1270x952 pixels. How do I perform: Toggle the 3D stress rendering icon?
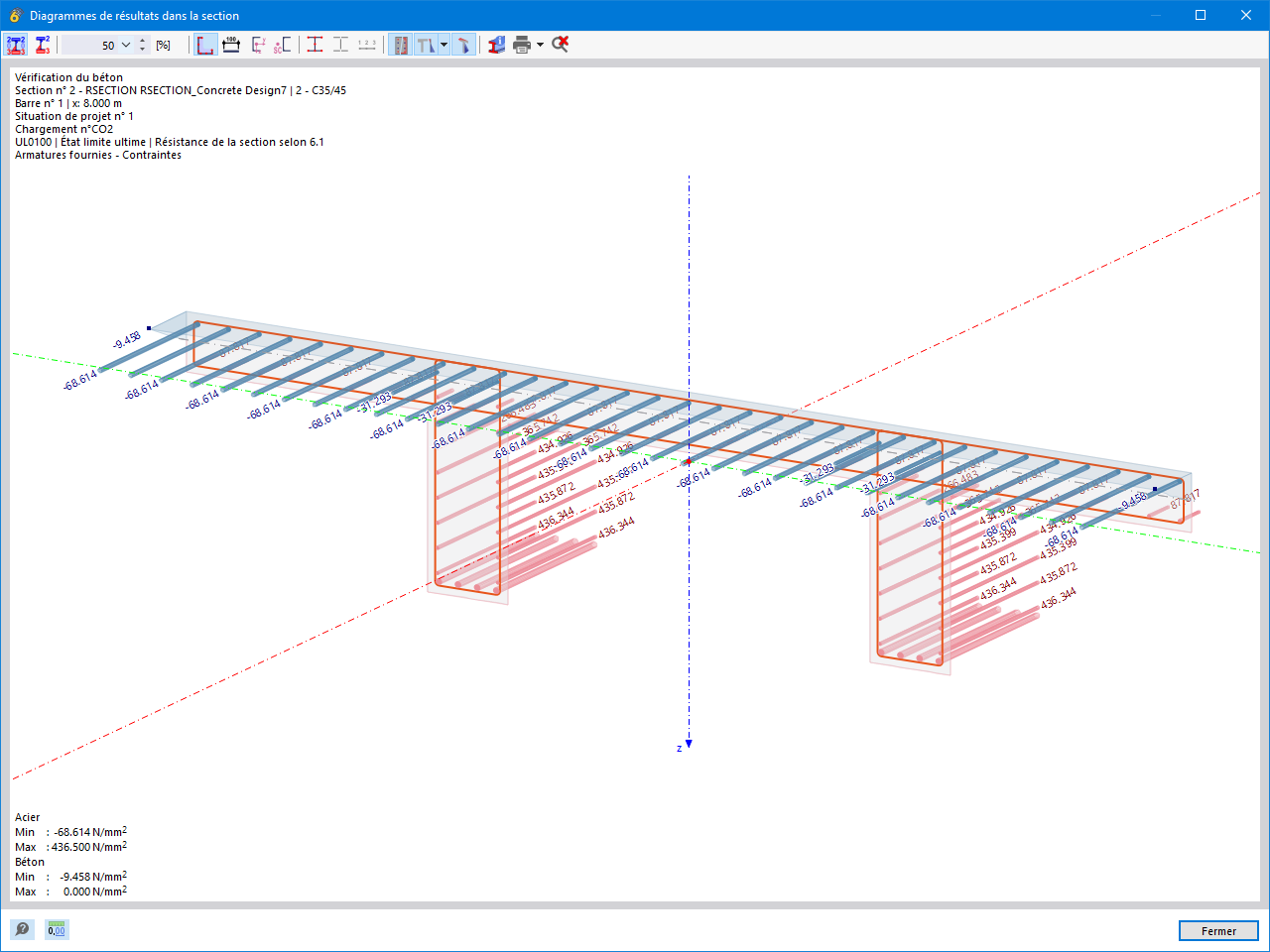pyautogui.click(x=463, y=45)
